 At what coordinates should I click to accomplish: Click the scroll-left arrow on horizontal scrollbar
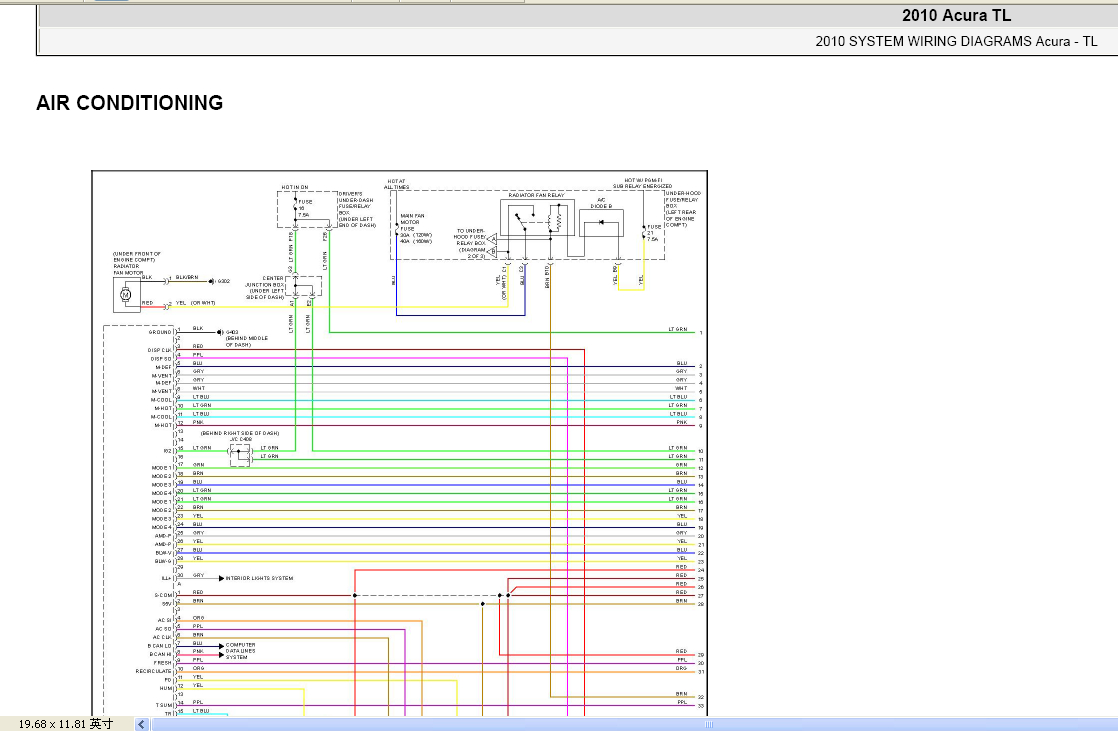(141, 724)
